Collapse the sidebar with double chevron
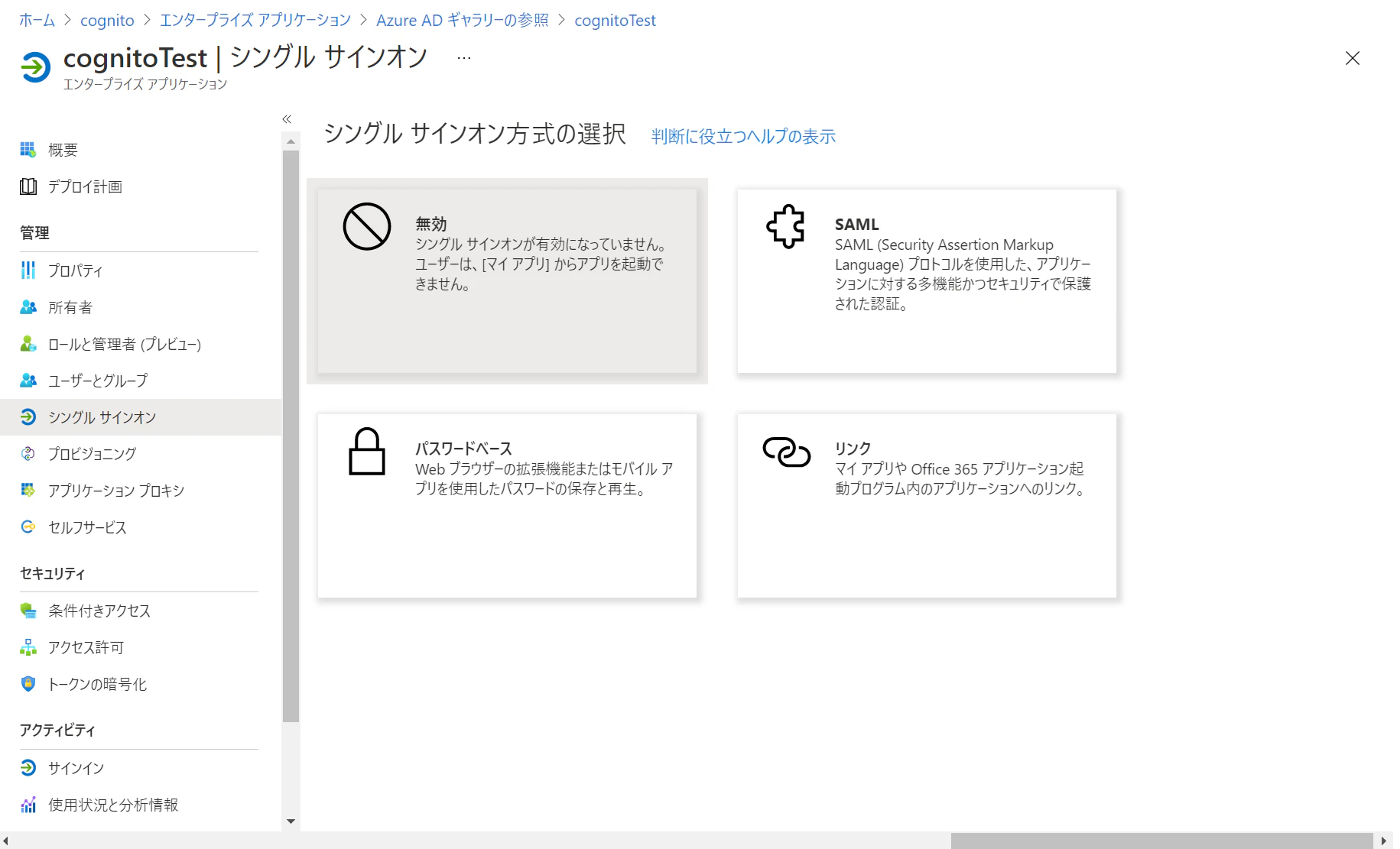Viewport: 1400px width, 849px height. pyautogui.click(x=287, y=119)
